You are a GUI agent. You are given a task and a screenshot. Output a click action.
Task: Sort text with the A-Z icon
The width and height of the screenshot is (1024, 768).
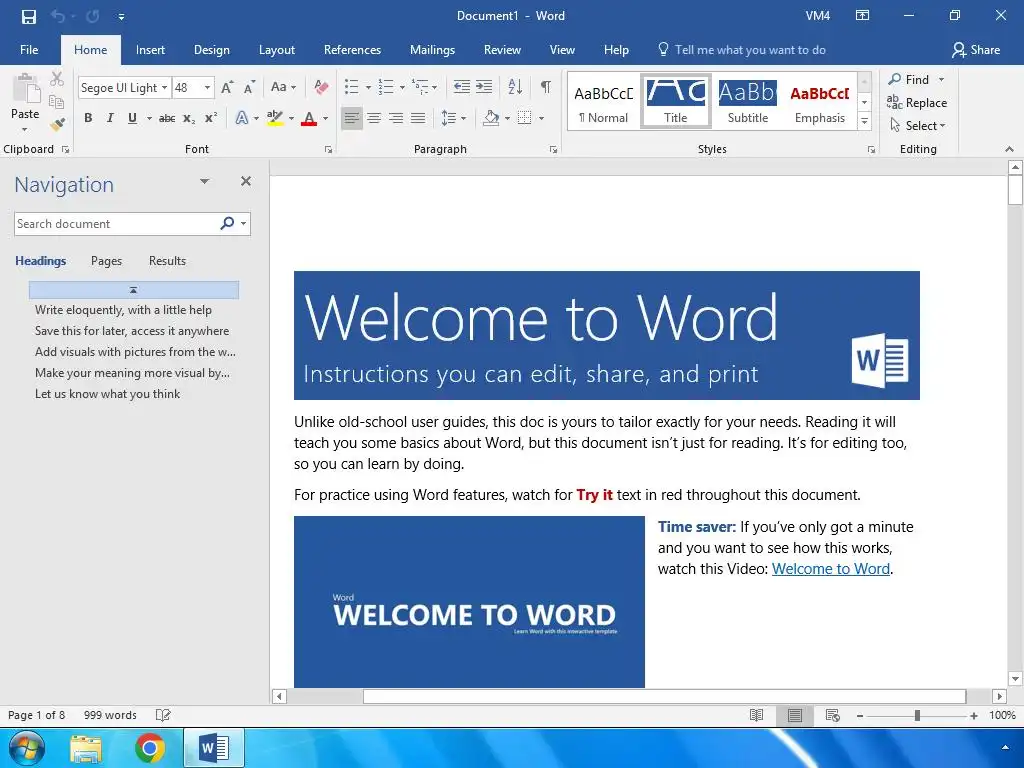coord(515,87)
